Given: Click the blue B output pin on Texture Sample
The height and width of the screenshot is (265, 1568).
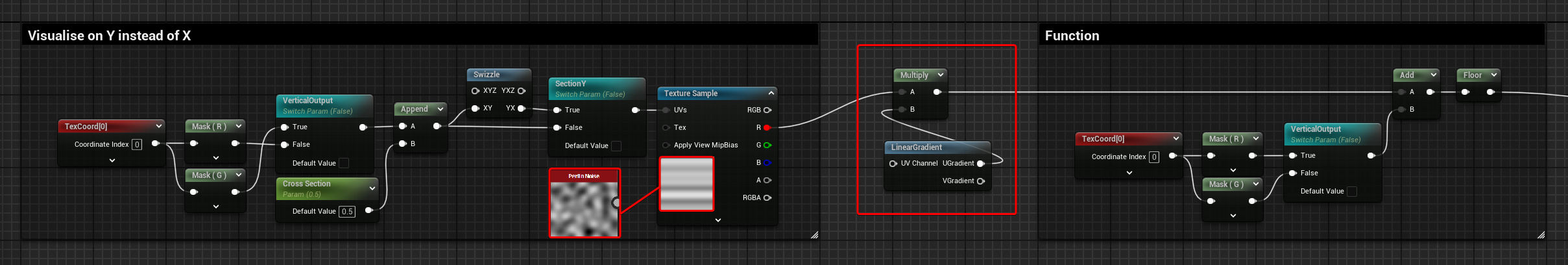Looking at the screenshot, I should pyautogui.click(x=767, y=163).
